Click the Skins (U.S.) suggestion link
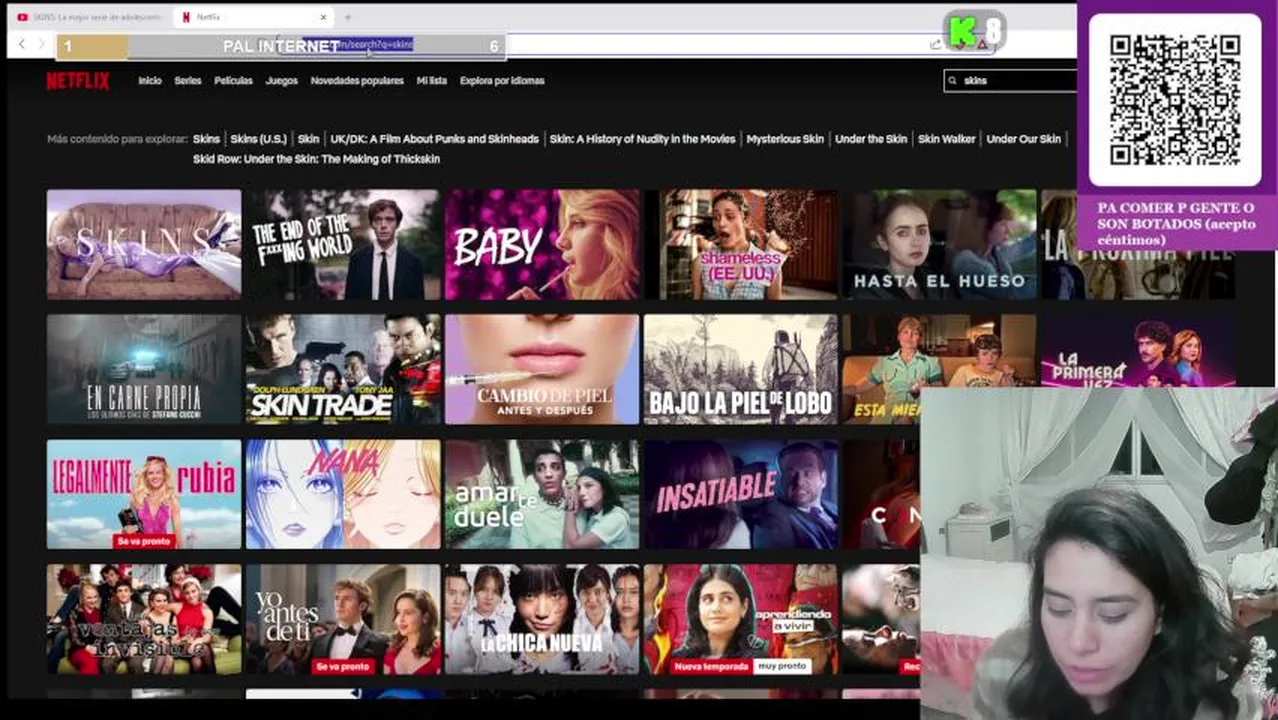The image size is (1278, 720). coord(258,139)
